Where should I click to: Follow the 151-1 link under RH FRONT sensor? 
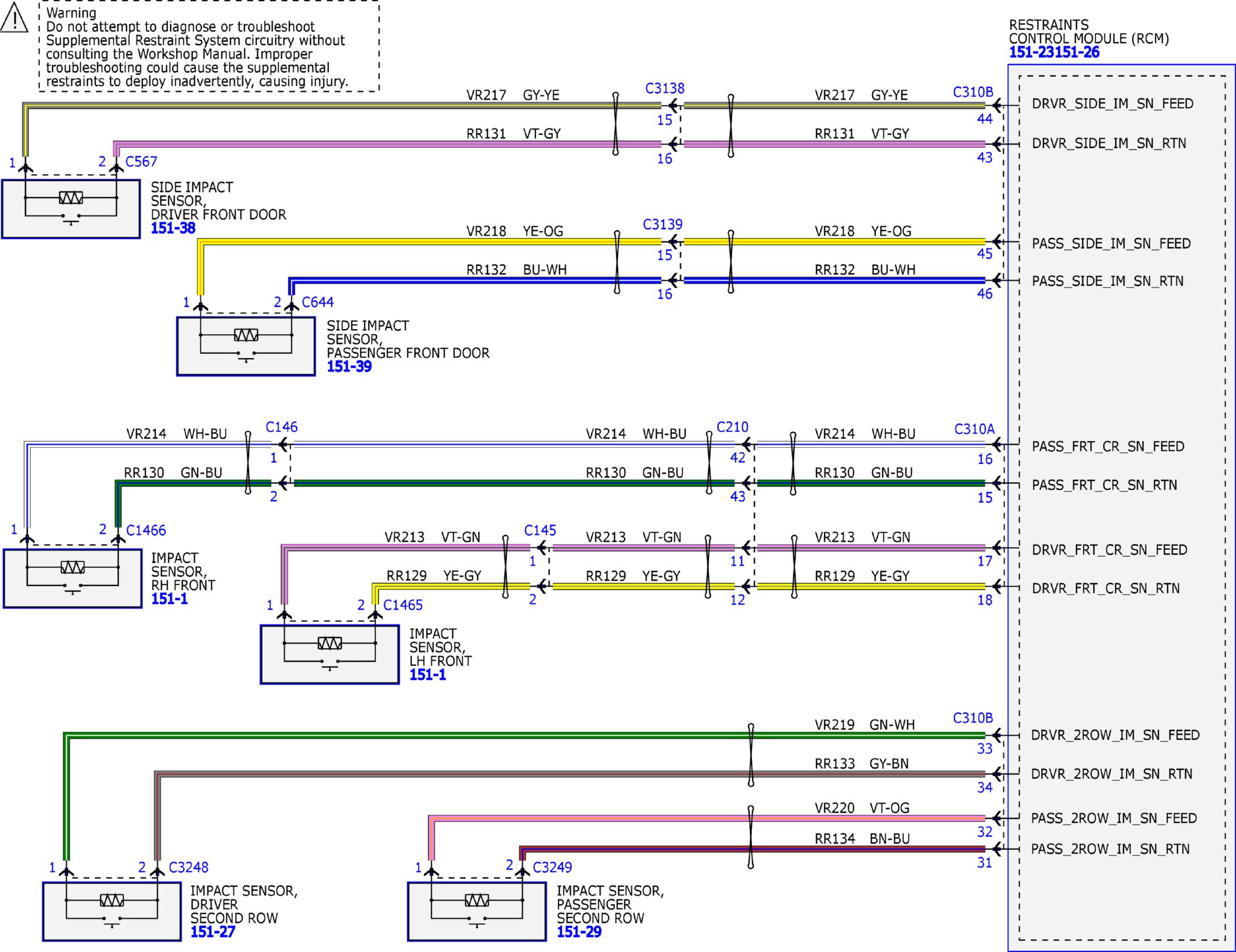pyautogui.click(x=169, y=599)
